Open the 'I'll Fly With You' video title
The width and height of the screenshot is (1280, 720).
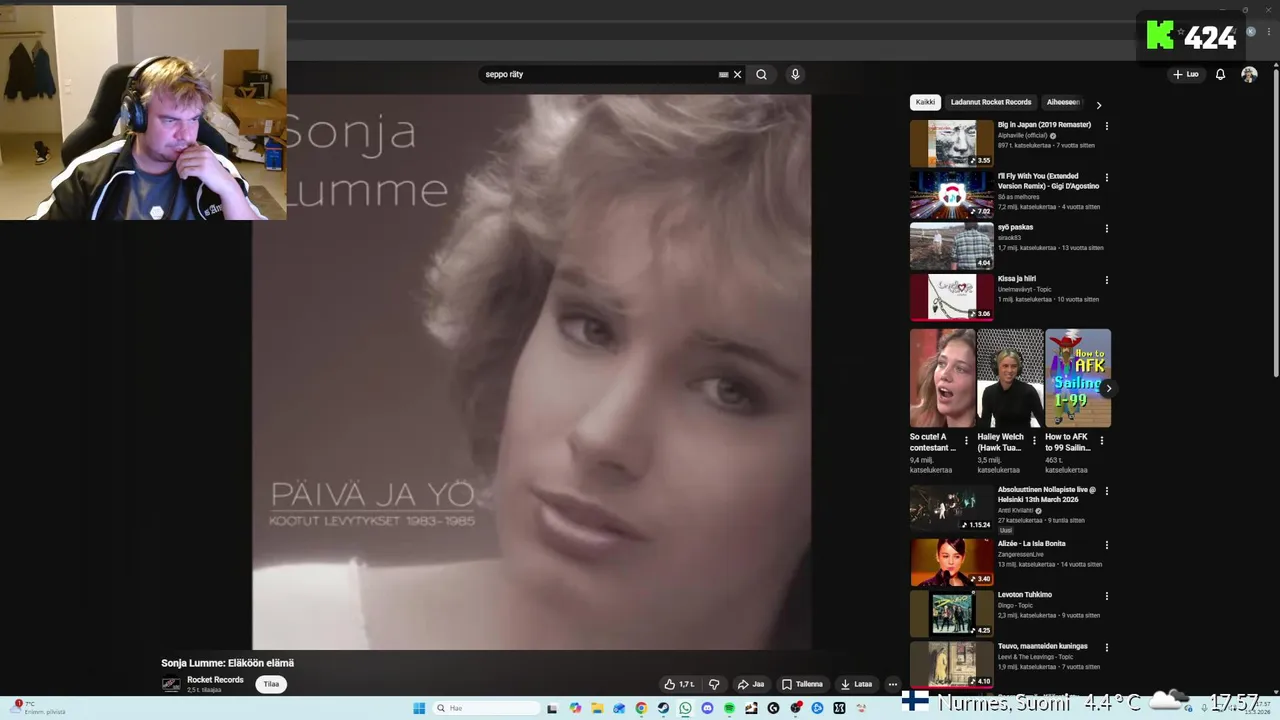(x=1048, y=181)
